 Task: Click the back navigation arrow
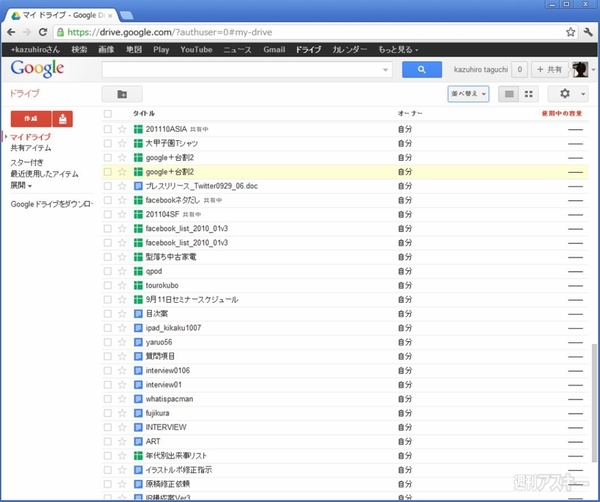[x=11, y=32]
